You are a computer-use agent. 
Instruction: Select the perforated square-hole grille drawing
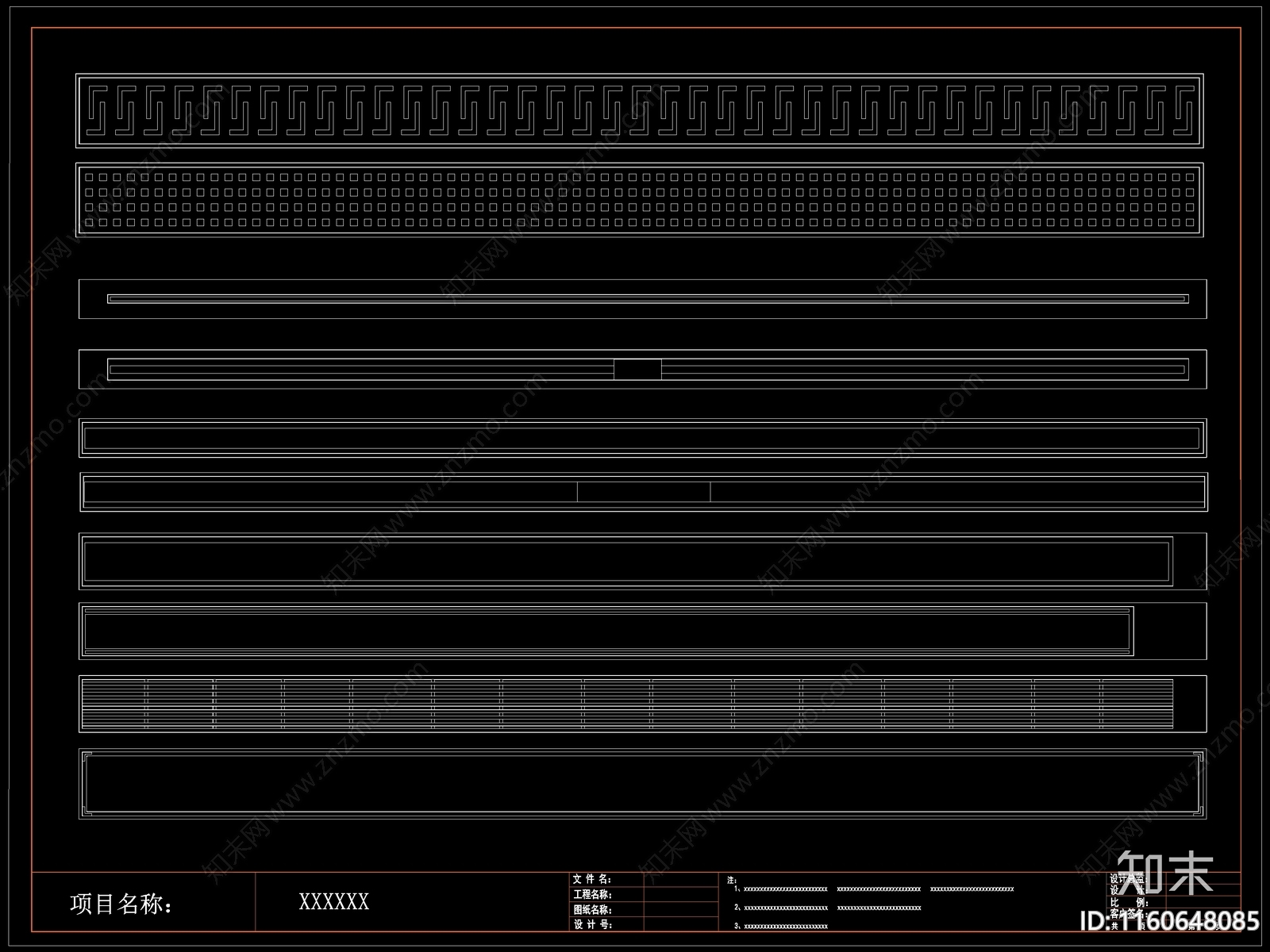pyautogui.click(x=640, y=200)
